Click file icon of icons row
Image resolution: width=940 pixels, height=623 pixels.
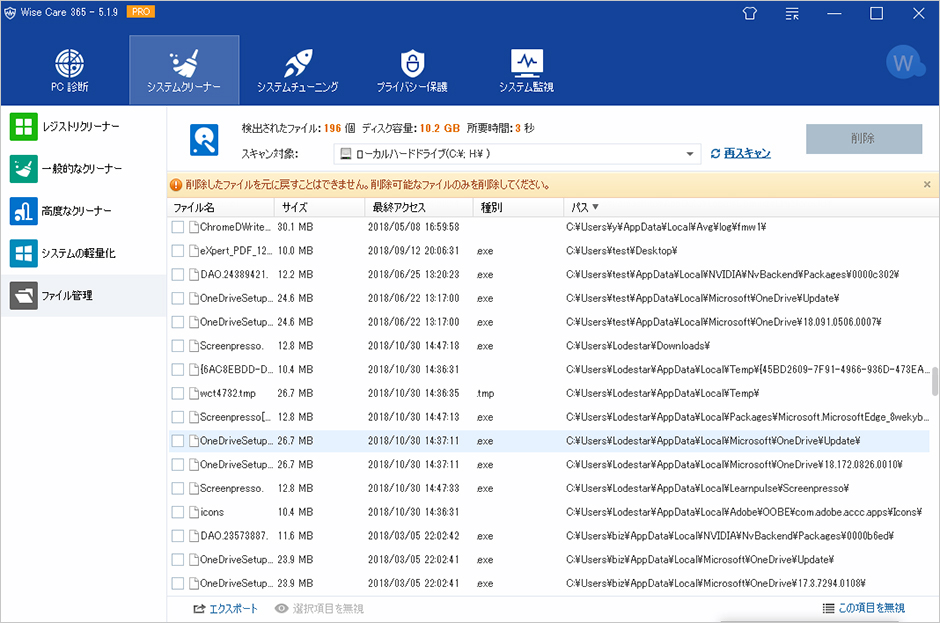[194, 512]
